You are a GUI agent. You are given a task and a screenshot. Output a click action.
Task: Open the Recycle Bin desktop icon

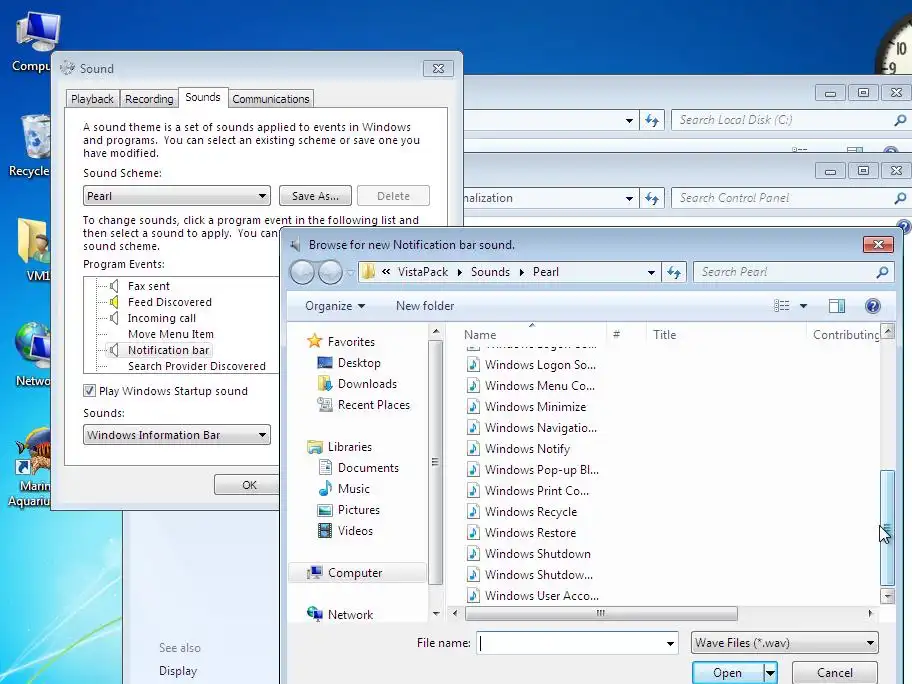32,145
